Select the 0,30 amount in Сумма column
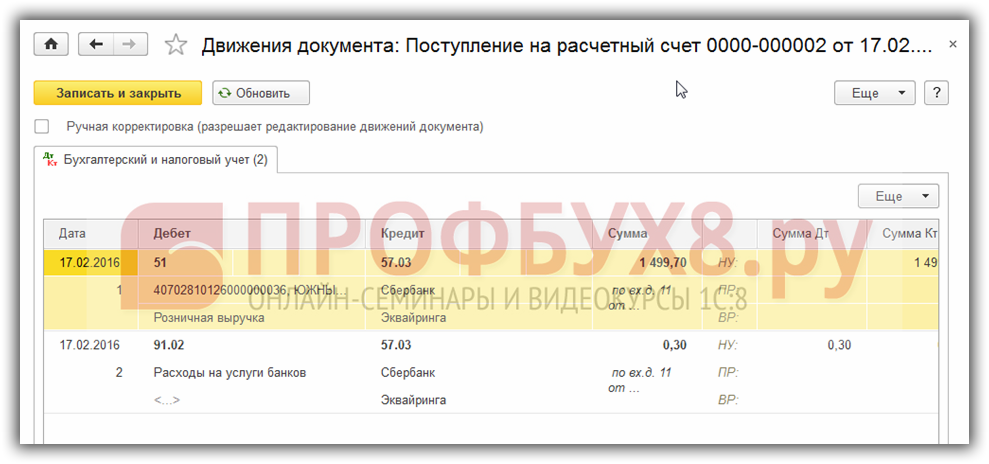This screenshot has height=464, width=989. [675, 345]
